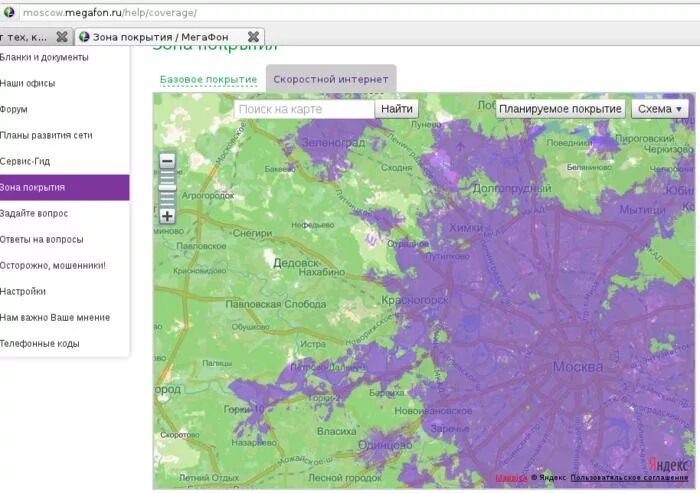Click the 'Снегири' label on the map

click(x=253, y=233)
